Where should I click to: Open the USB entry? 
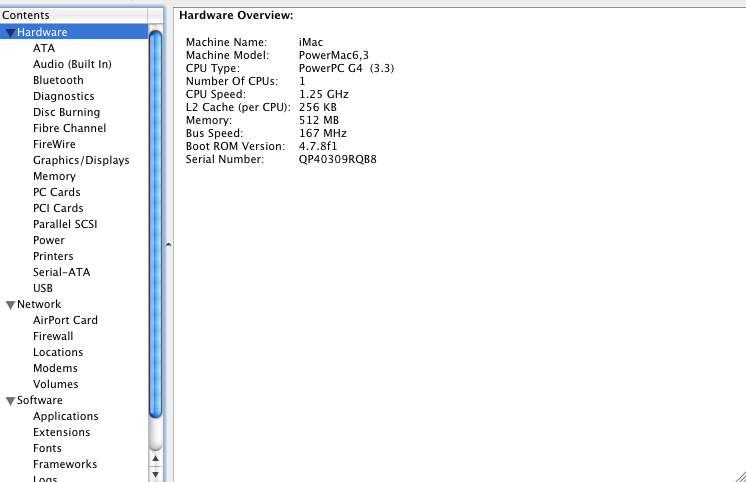[43, 288]
